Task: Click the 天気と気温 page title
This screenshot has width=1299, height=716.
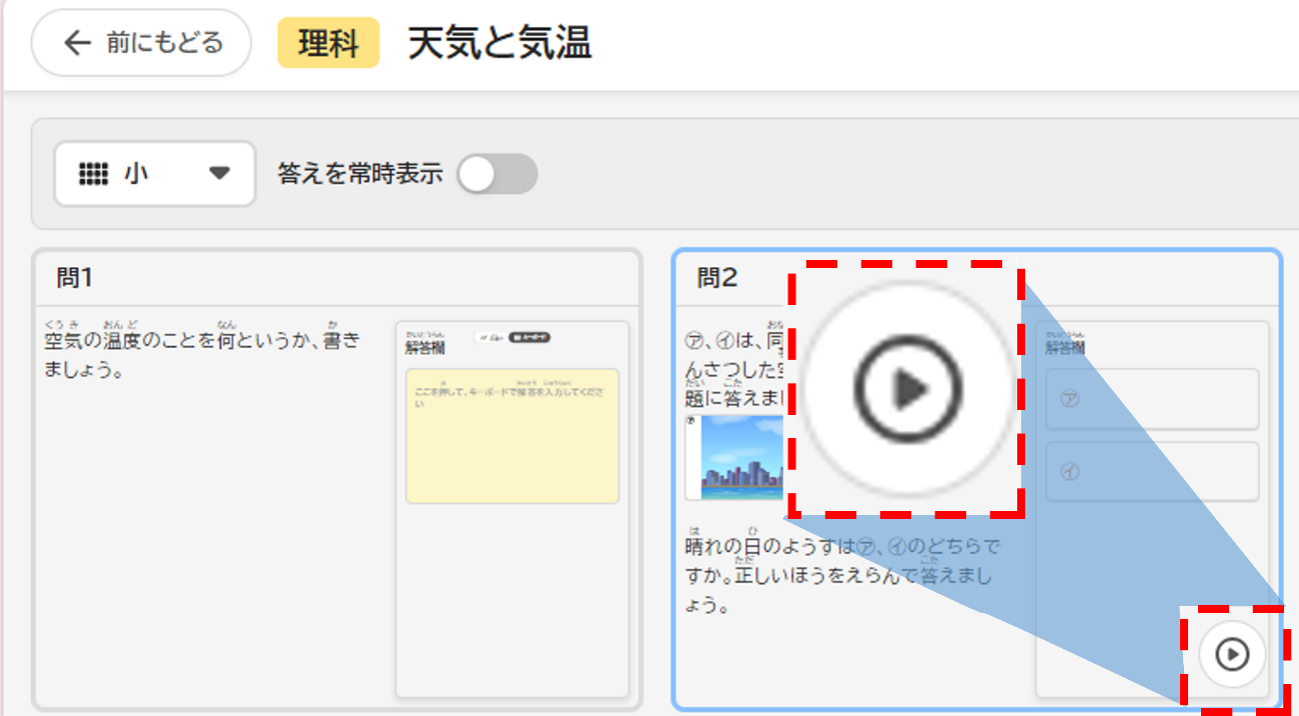Action: (x=499, y=45)
